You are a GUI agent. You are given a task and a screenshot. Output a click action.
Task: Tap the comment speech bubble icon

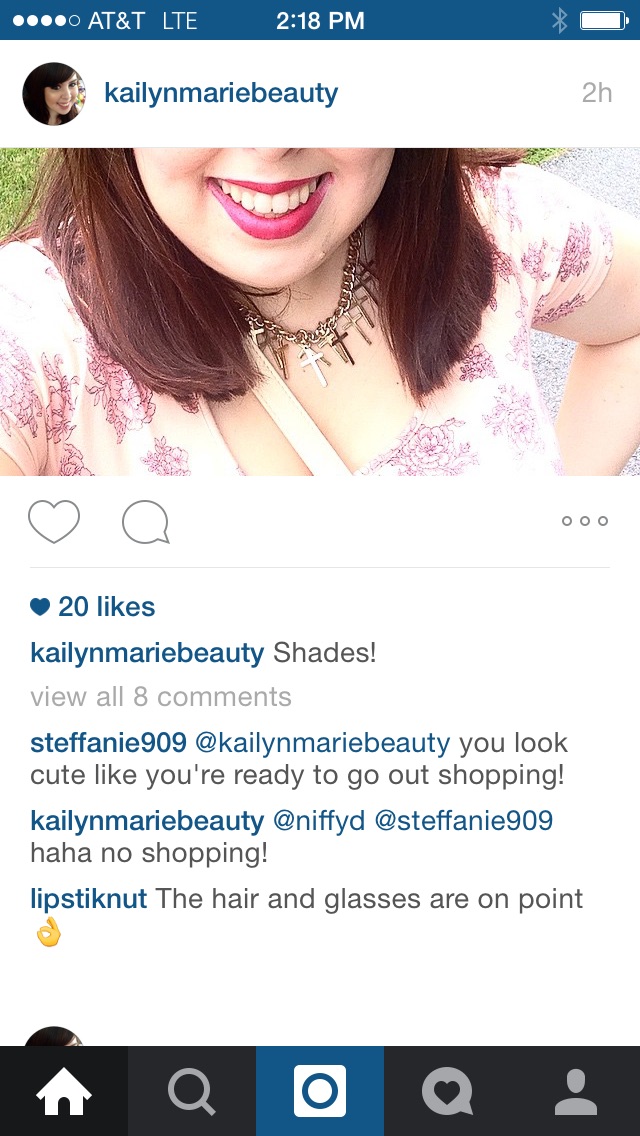click(x=146, y=522)
